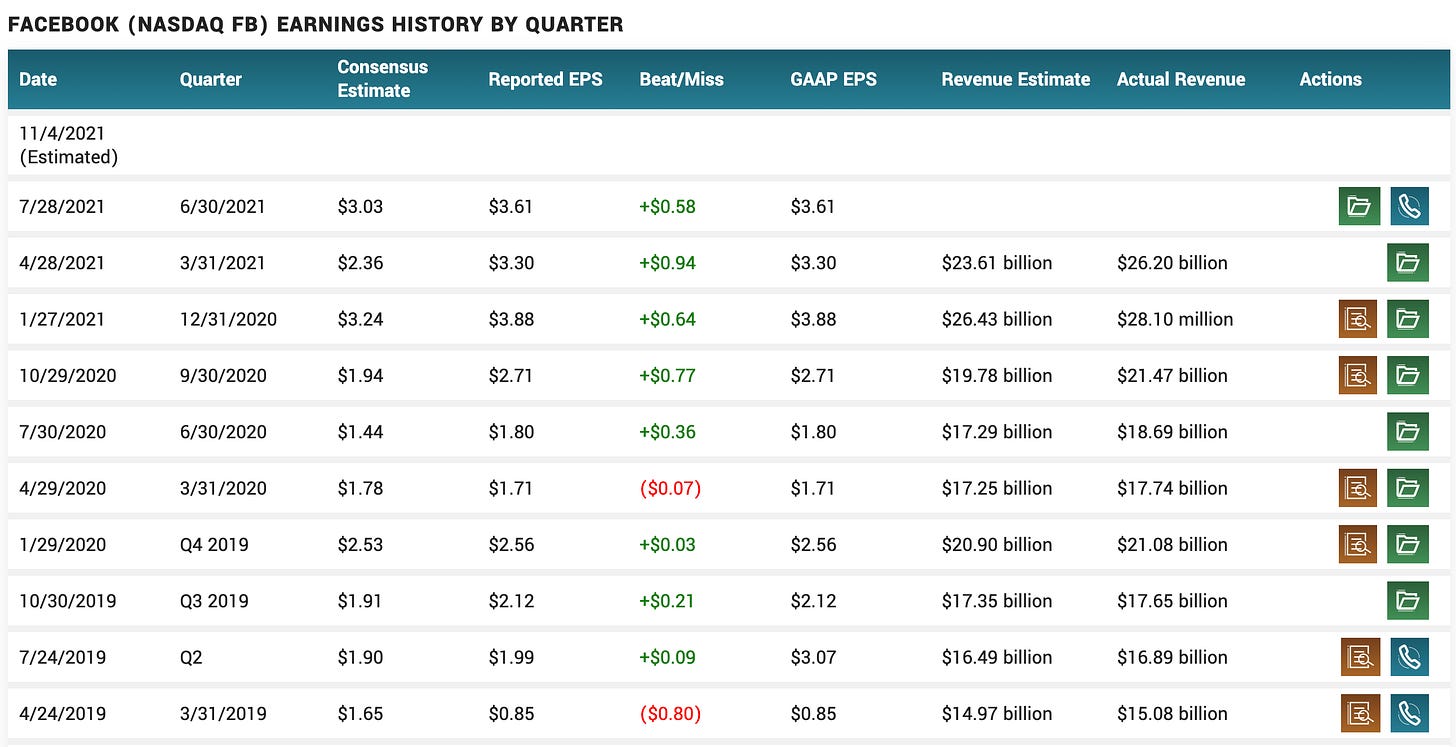This screenshot has width=1456, height=747.
Task: Select the $20.90 billion revenue estimate
Action: click(996, 545)
